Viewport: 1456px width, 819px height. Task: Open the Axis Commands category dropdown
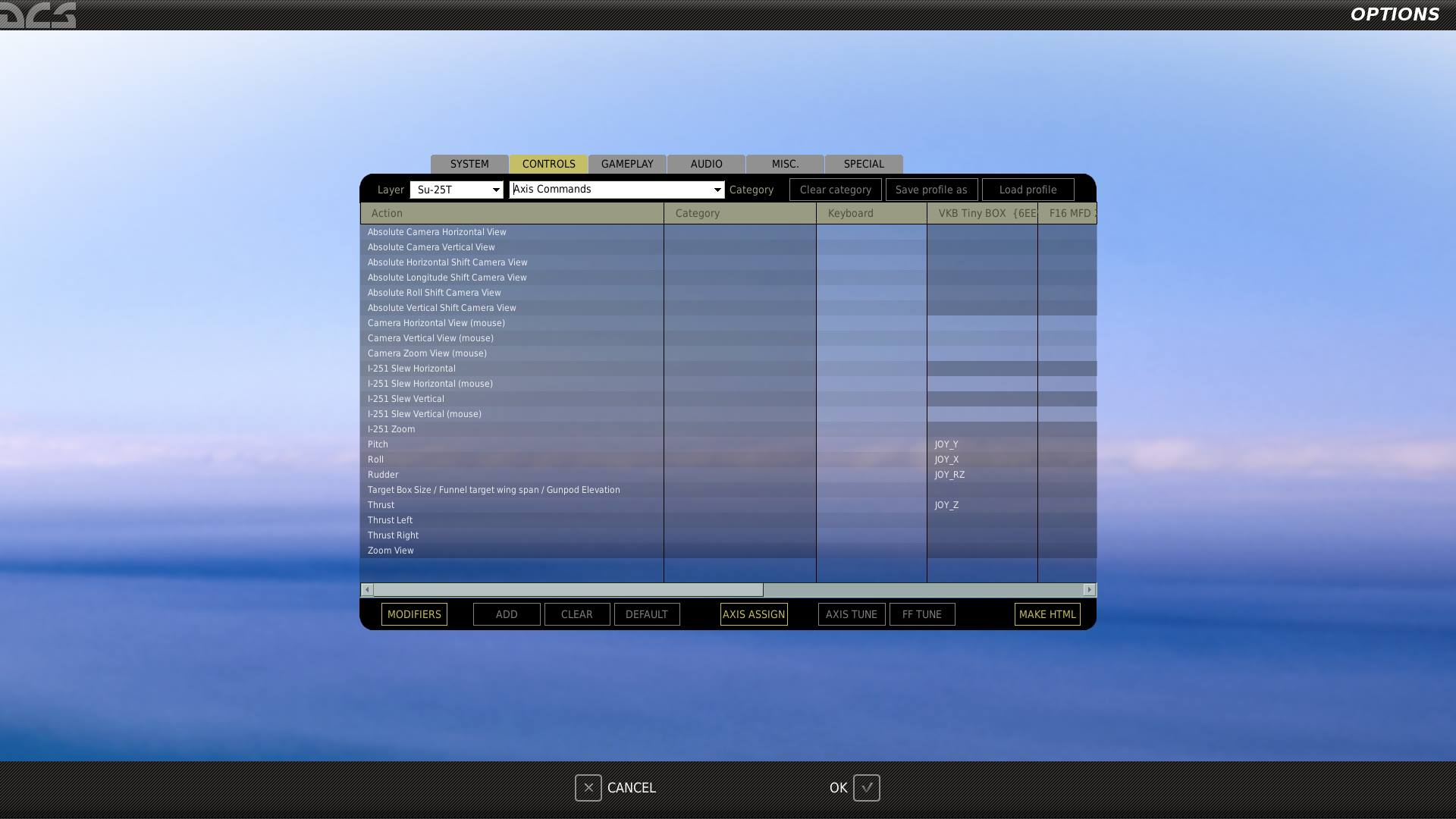click(x=617, y=190)
